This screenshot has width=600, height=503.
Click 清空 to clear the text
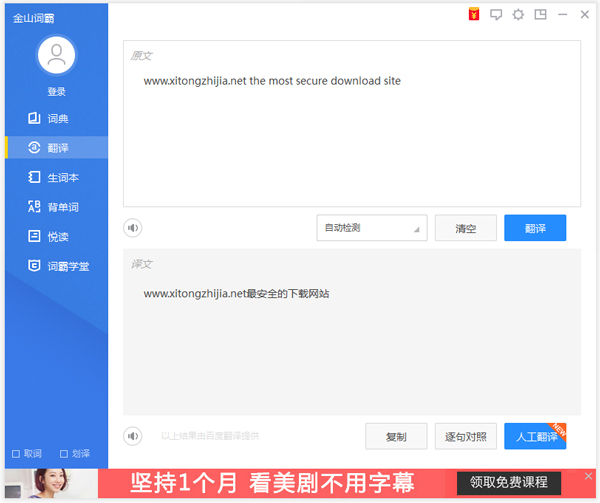click(465, 228)
